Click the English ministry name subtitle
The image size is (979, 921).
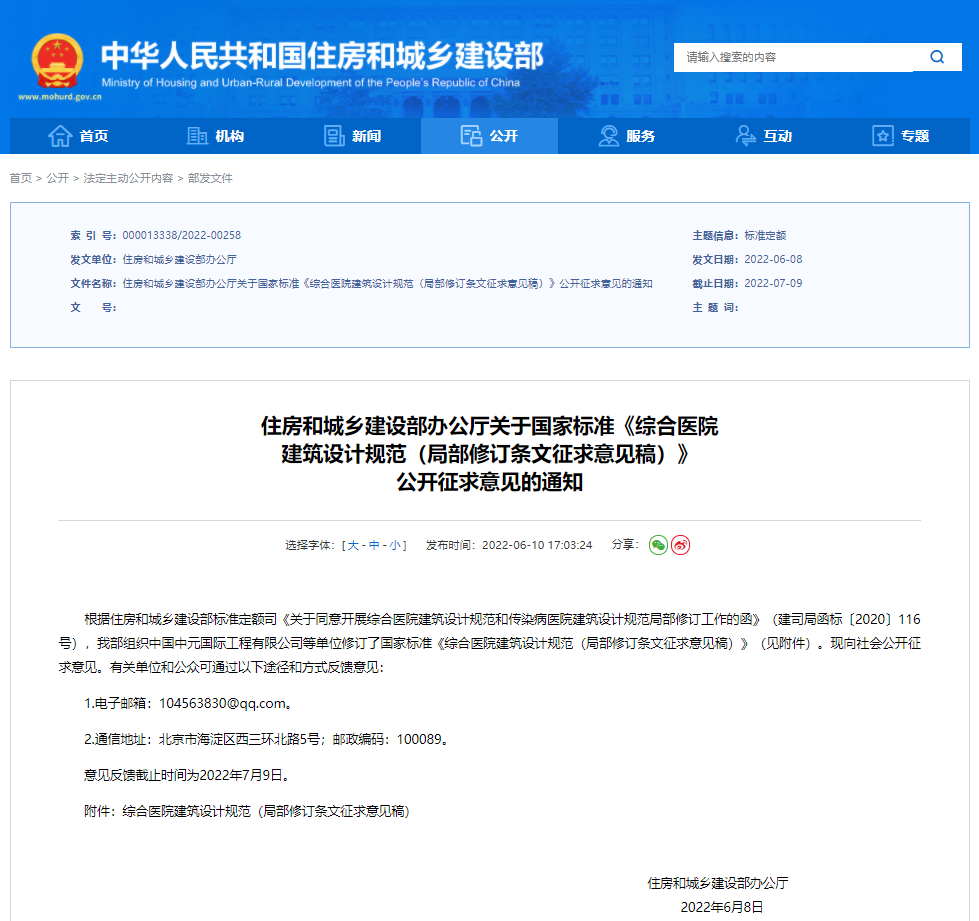tap(310, 82)
